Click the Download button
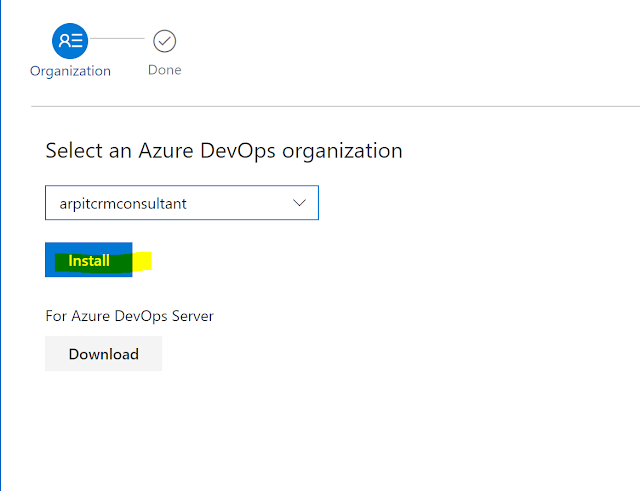This screenshot has width=640, height=491. click(x=103, y=354)
